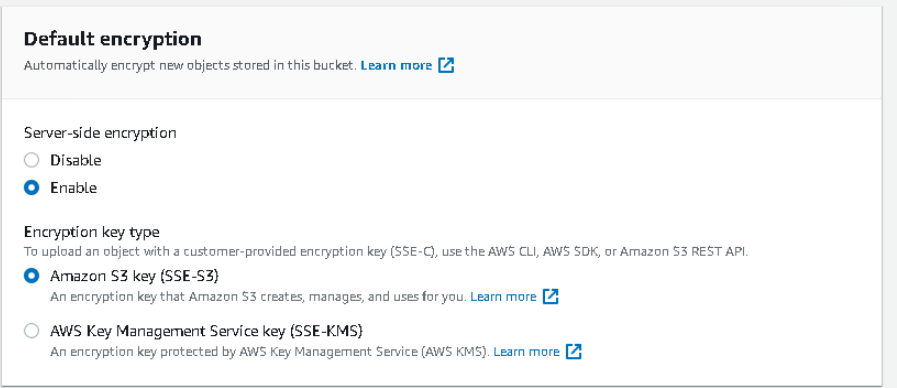Viewport: 897px width, 388px height.
Task: Click the 'AWS Key Management Service key (SSE-KMS)' label
Action: 207,331
